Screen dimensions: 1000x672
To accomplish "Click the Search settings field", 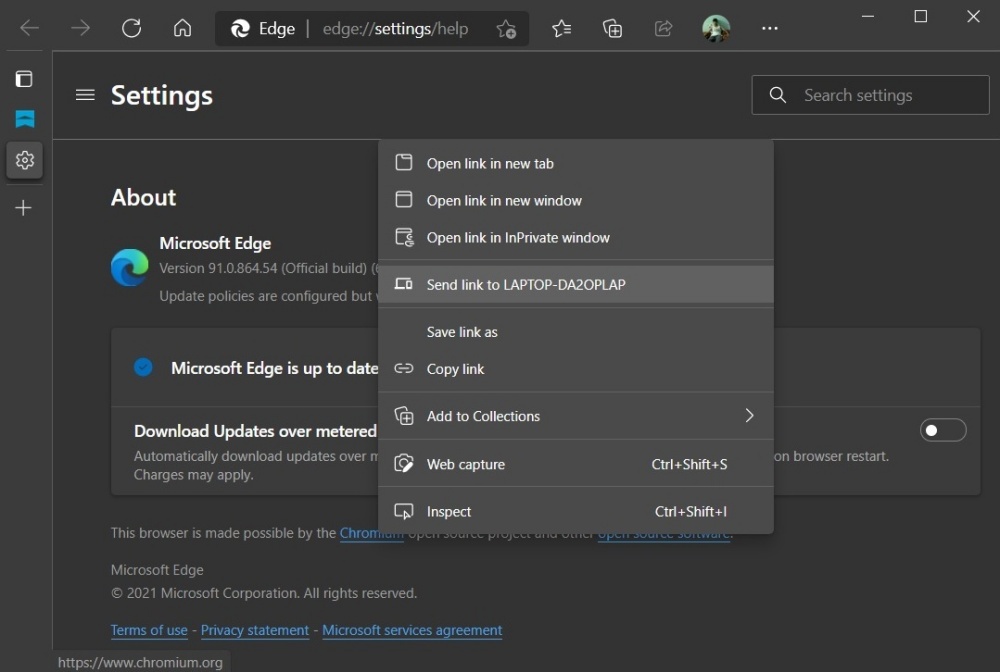I will tap(869, 94).
